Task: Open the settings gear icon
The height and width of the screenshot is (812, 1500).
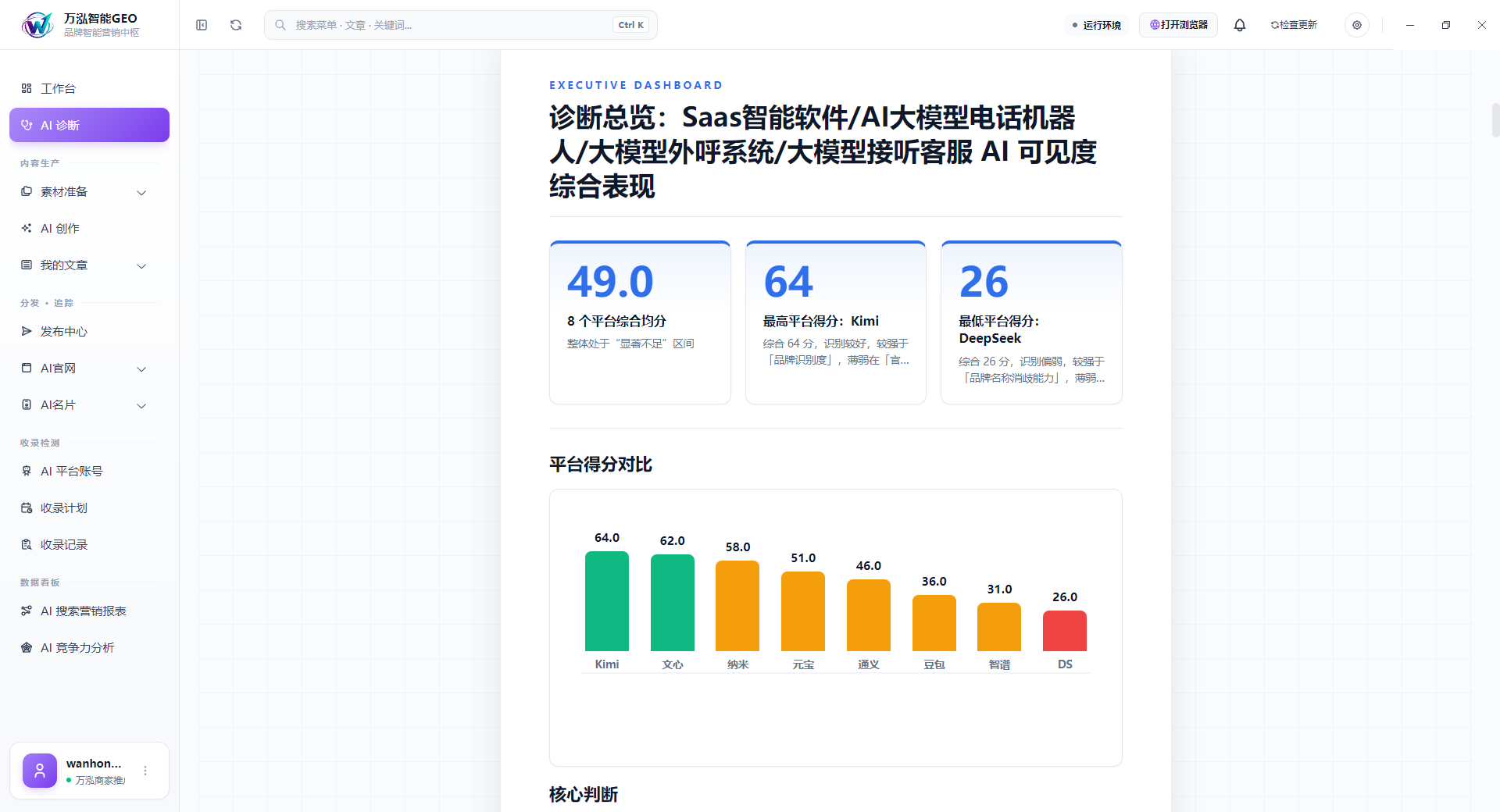Action: 1357,25
